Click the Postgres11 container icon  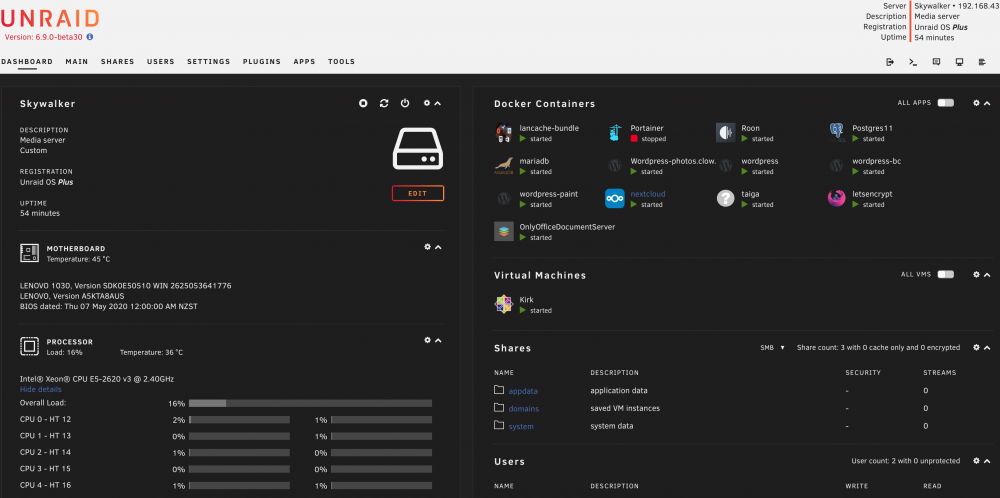coord(837,133)
